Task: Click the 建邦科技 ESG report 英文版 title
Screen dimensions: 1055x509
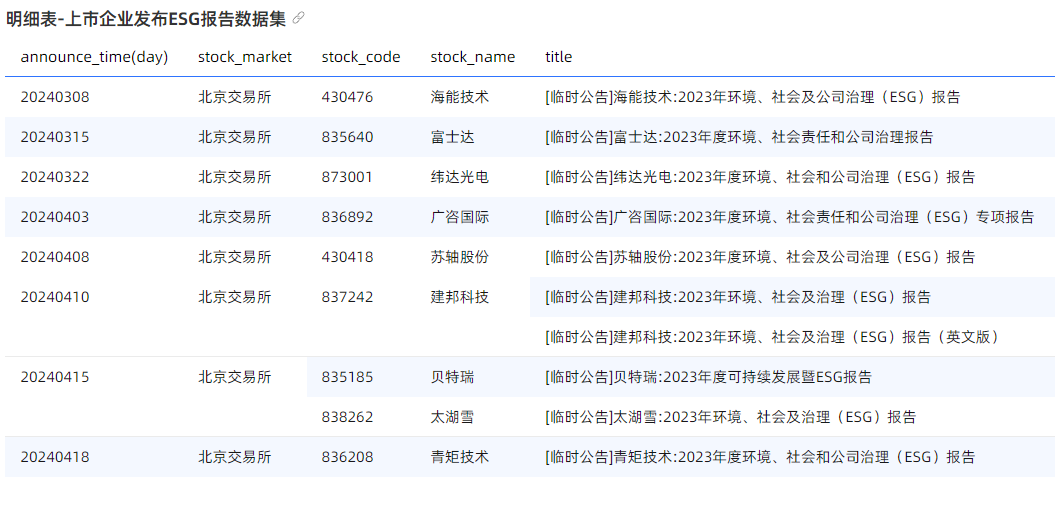Action: (x=772, y=337)
